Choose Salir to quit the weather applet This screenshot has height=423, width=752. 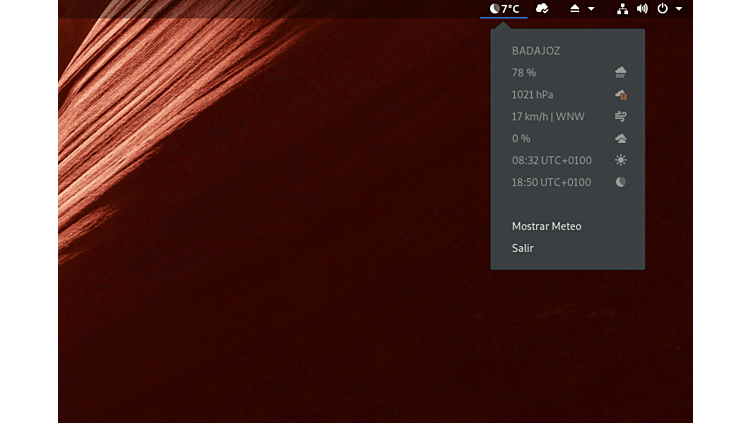click(x=523, y=248)
